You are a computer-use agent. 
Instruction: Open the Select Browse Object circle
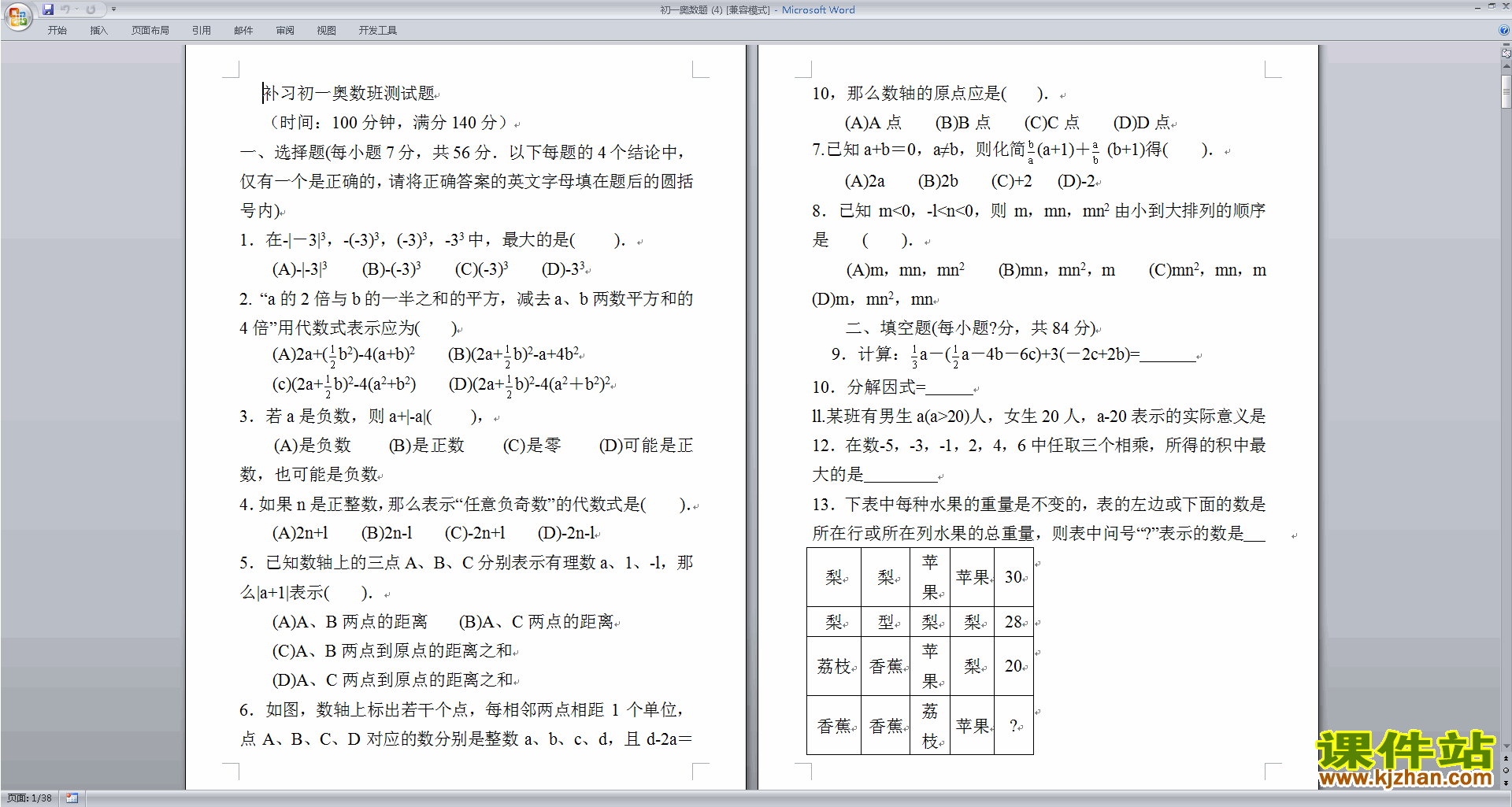(1506, 771)
